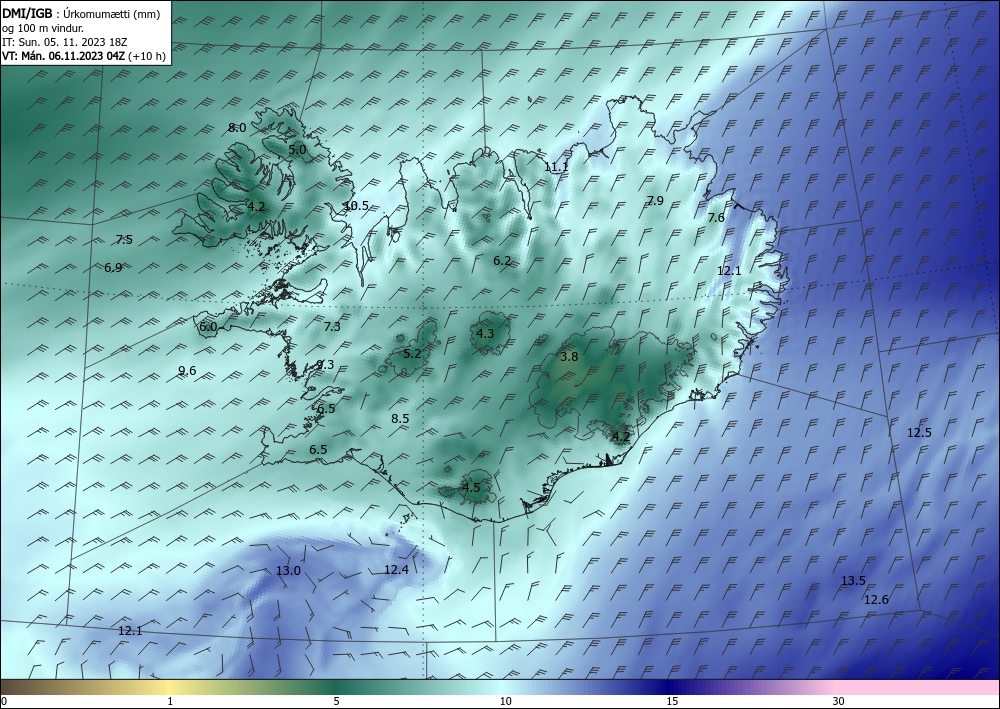Click the 12.6 value label
Image resolution: width=1000 pixels, height=709 pixels.
click(x=876, y=599)
